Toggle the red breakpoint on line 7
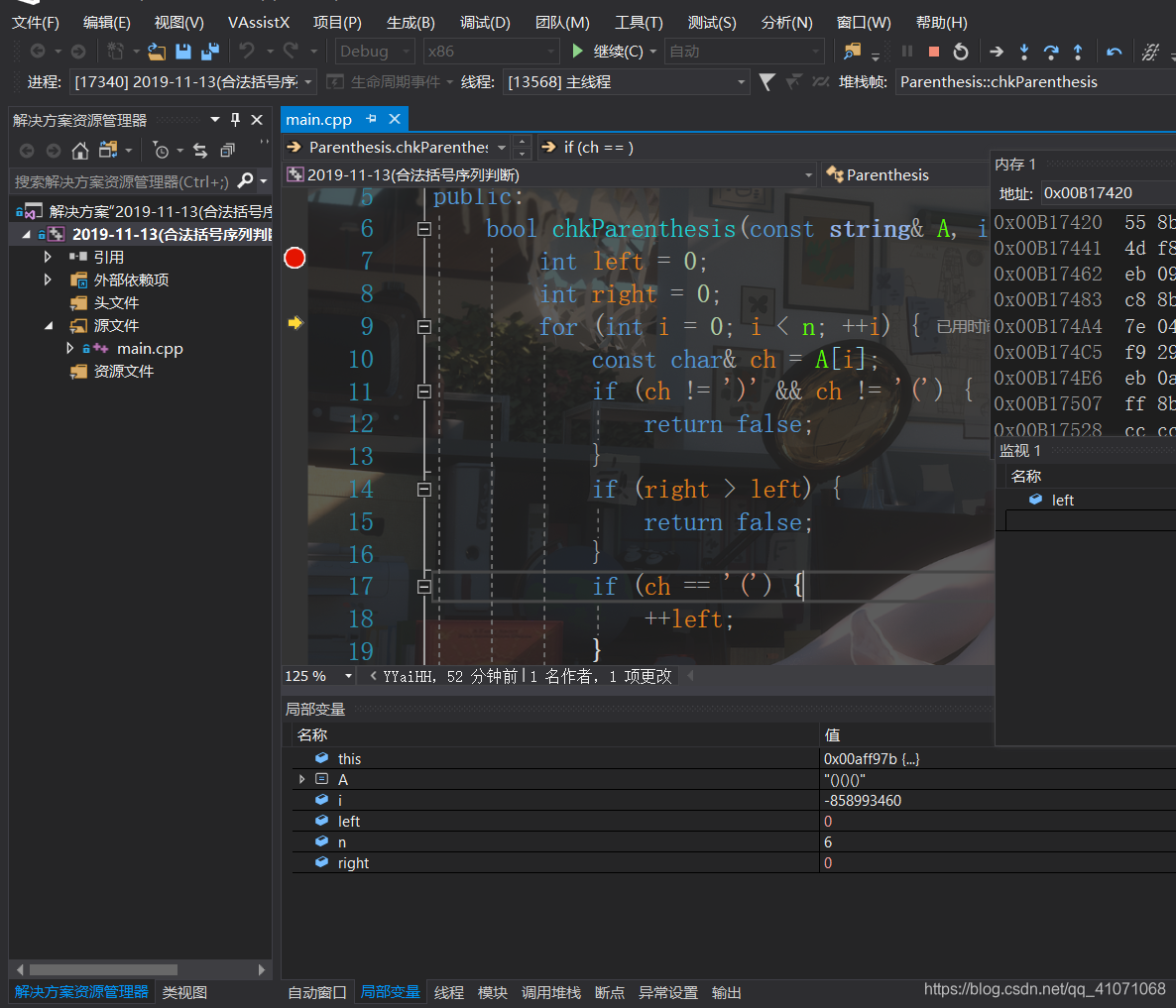This screenshot has height=1008, width=1176. click(294, 259)
